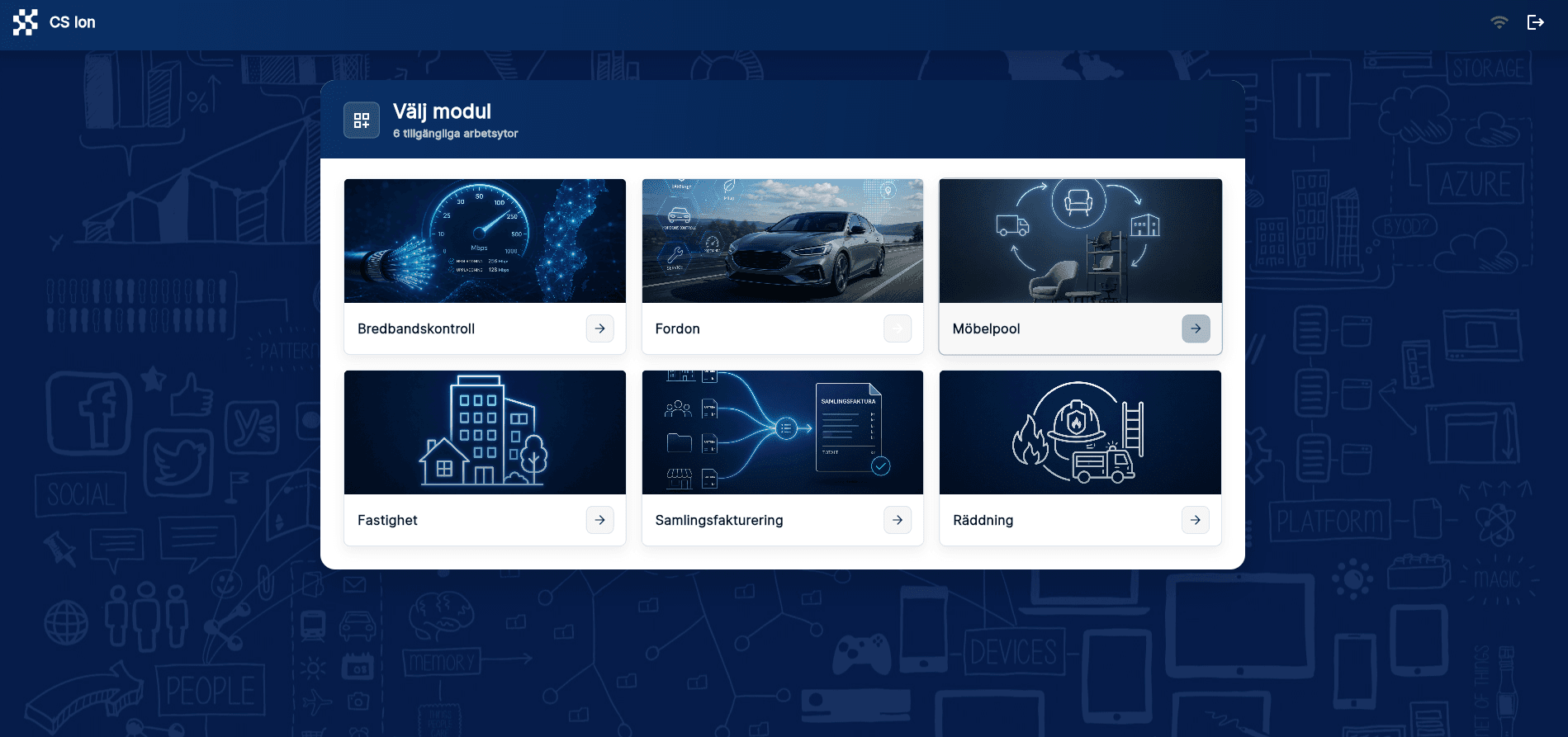This screenshot has width=1568, height=737.
Task: Click the arrow button on Fastighet card
Action: tap(600, 520)
